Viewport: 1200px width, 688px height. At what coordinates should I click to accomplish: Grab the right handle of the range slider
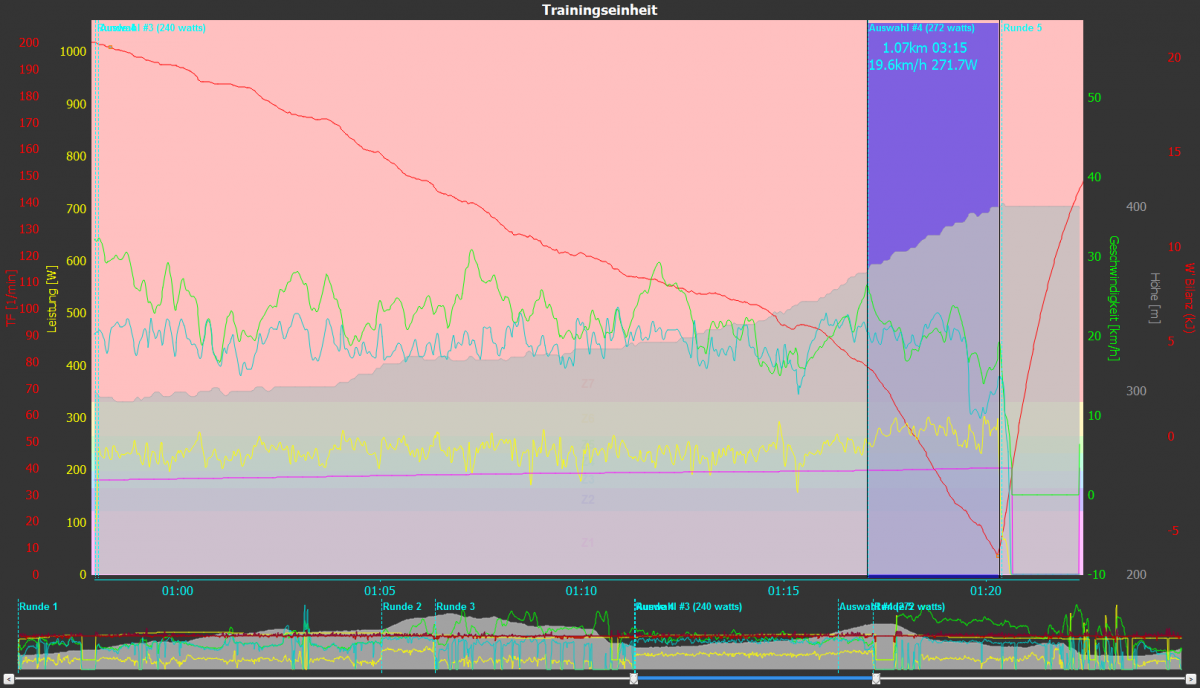[x=876, y=679]
